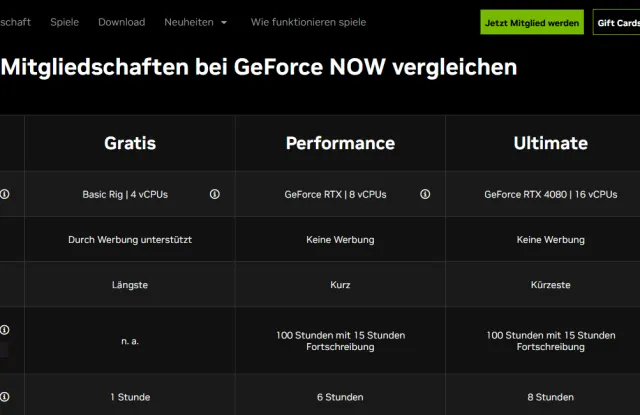Click the Kürzeste queue time cell
The width and height of the screenshot is (640, 415).
pos(550,285)
